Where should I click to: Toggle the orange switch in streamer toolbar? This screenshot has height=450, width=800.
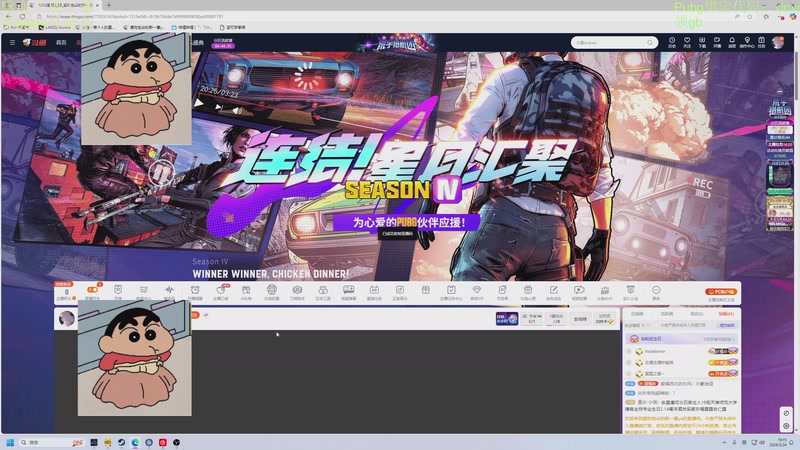pos(92,292)
